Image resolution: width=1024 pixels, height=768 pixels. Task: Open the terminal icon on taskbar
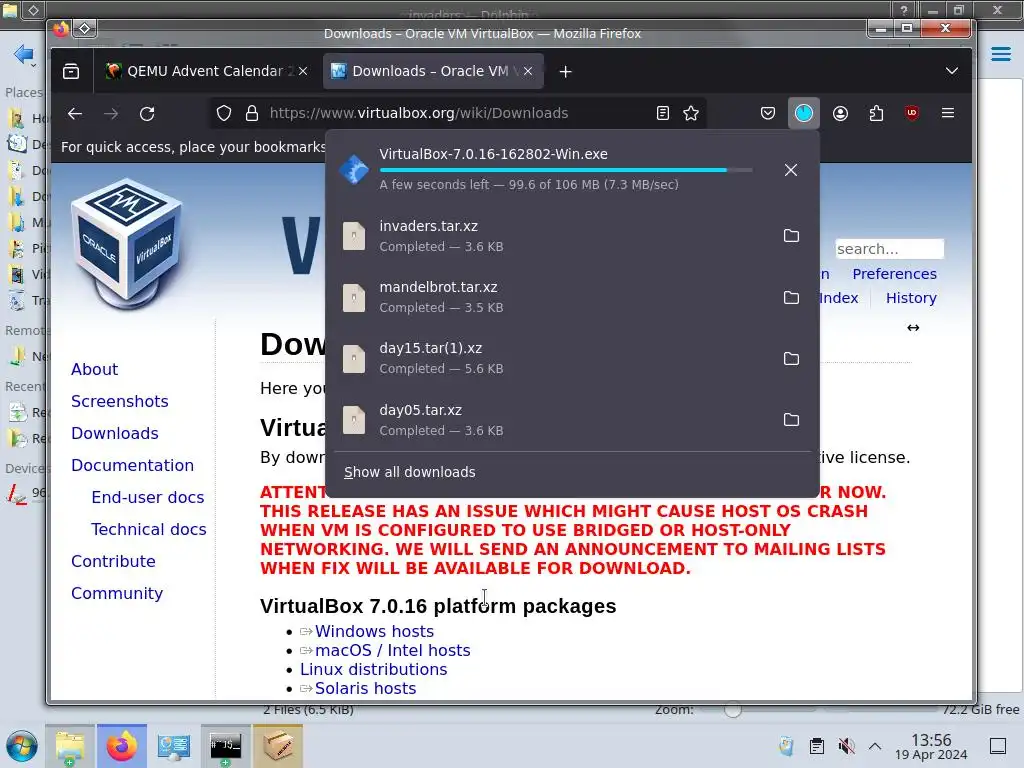(x=225, y=746)
